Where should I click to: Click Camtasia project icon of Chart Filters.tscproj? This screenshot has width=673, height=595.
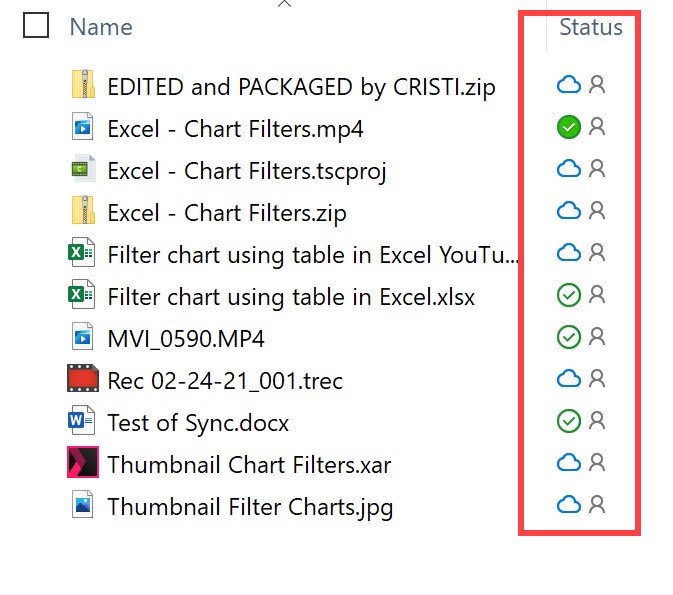83,168
